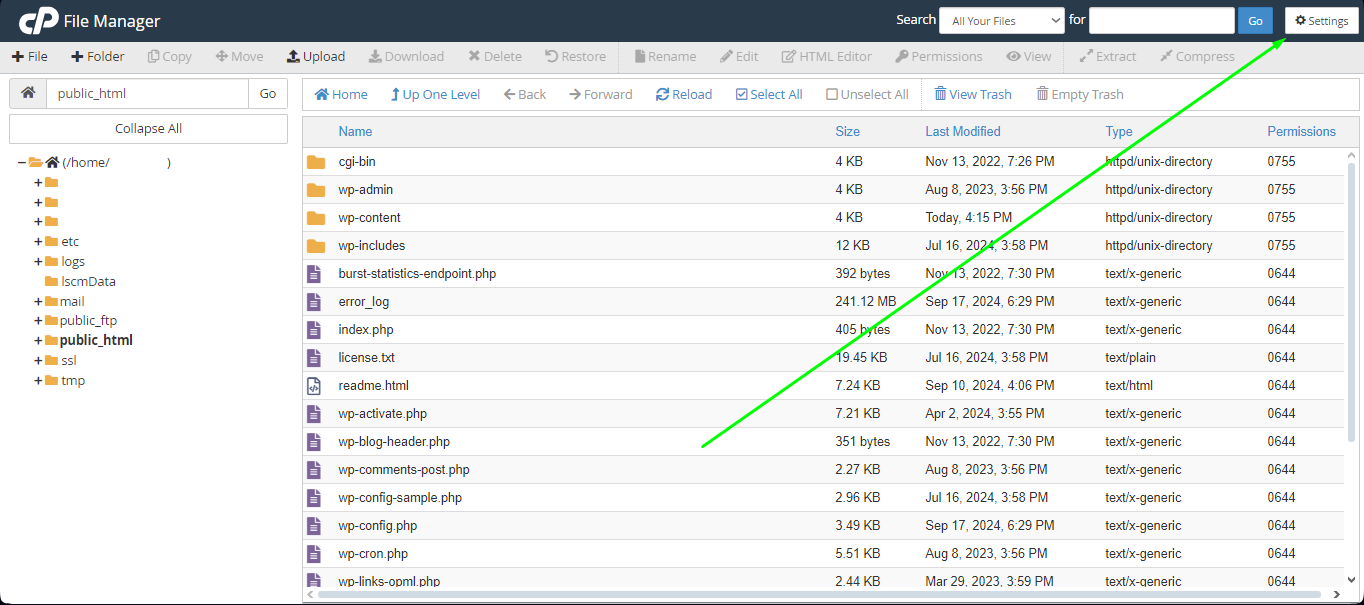Click the Download icon
The height and width of the screenshot is (605, 1364).
[406, 56]
